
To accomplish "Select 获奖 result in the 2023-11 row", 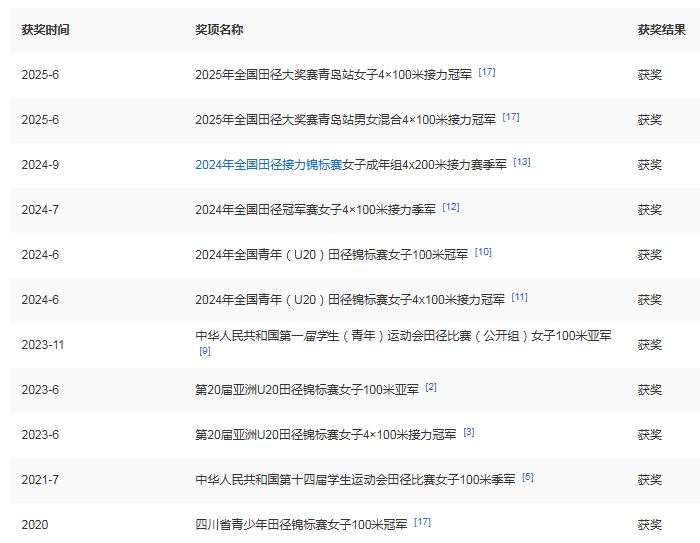I will pos(650,345).
